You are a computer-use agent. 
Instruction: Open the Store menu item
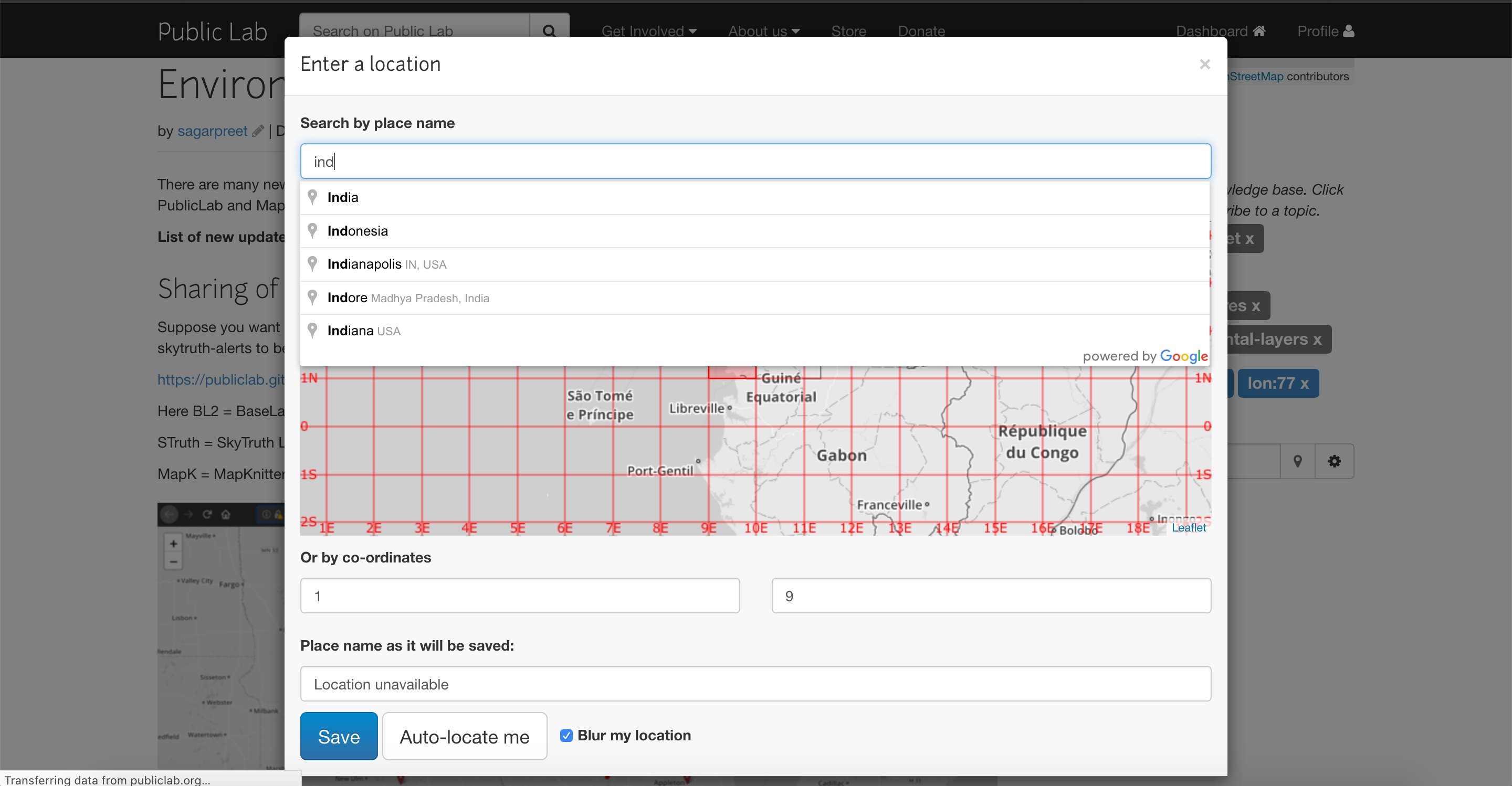coord(848,30)
